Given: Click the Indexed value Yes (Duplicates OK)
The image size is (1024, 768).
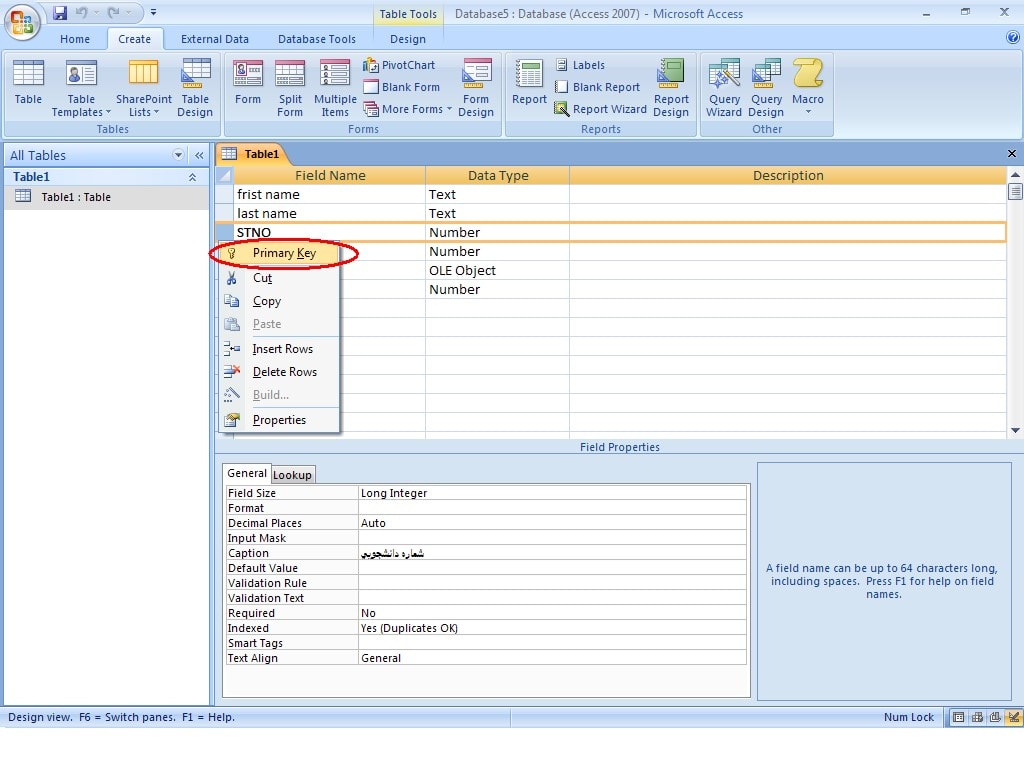Looking at the screenshot, I should click(x=552, y=628).
